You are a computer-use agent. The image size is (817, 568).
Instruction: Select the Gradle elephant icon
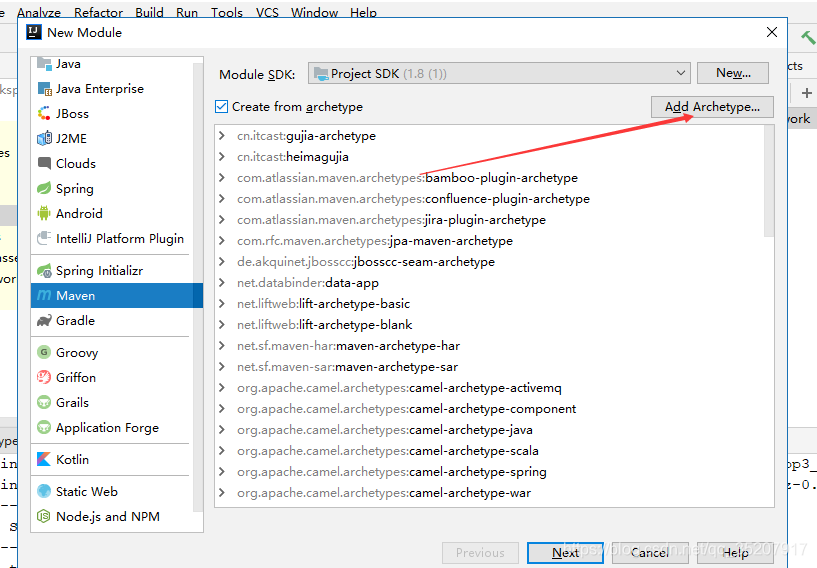click(44, 320)
